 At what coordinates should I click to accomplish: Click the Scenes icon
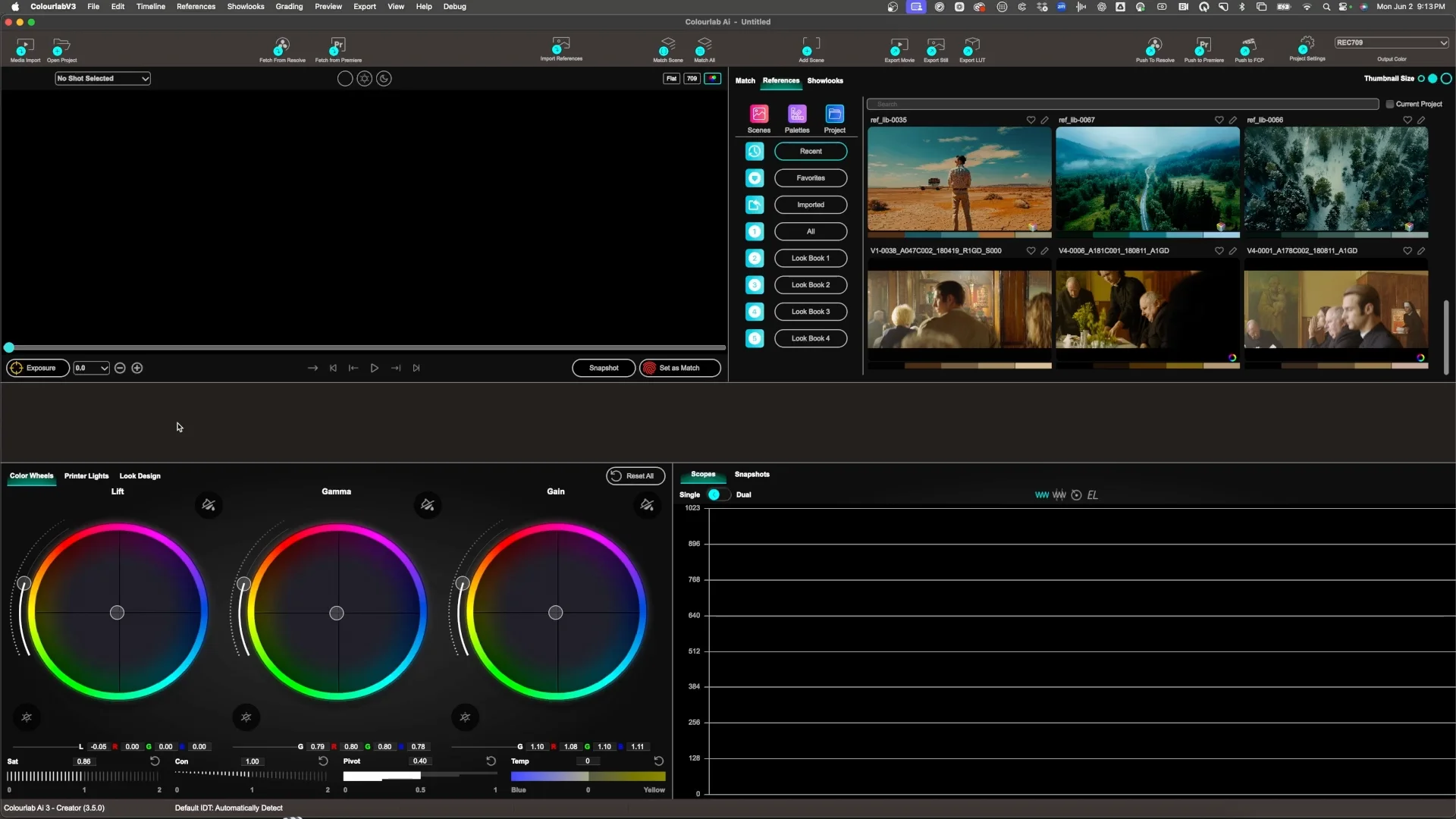tap(759, 114)
